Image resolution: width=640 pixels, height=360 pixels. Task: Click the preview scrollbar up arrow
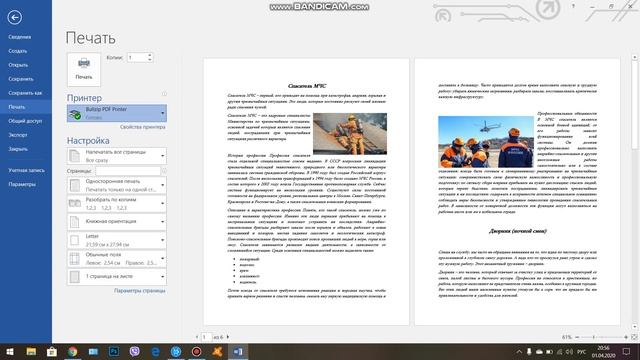[635, 58]
